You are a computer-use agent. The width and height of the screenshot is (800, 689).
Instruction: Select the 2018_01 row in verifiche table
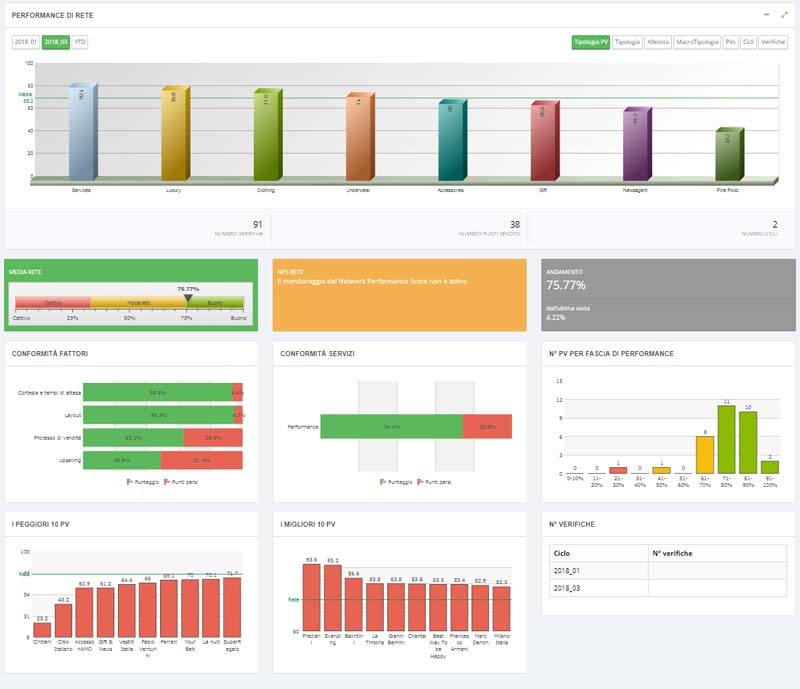(670, 571)
